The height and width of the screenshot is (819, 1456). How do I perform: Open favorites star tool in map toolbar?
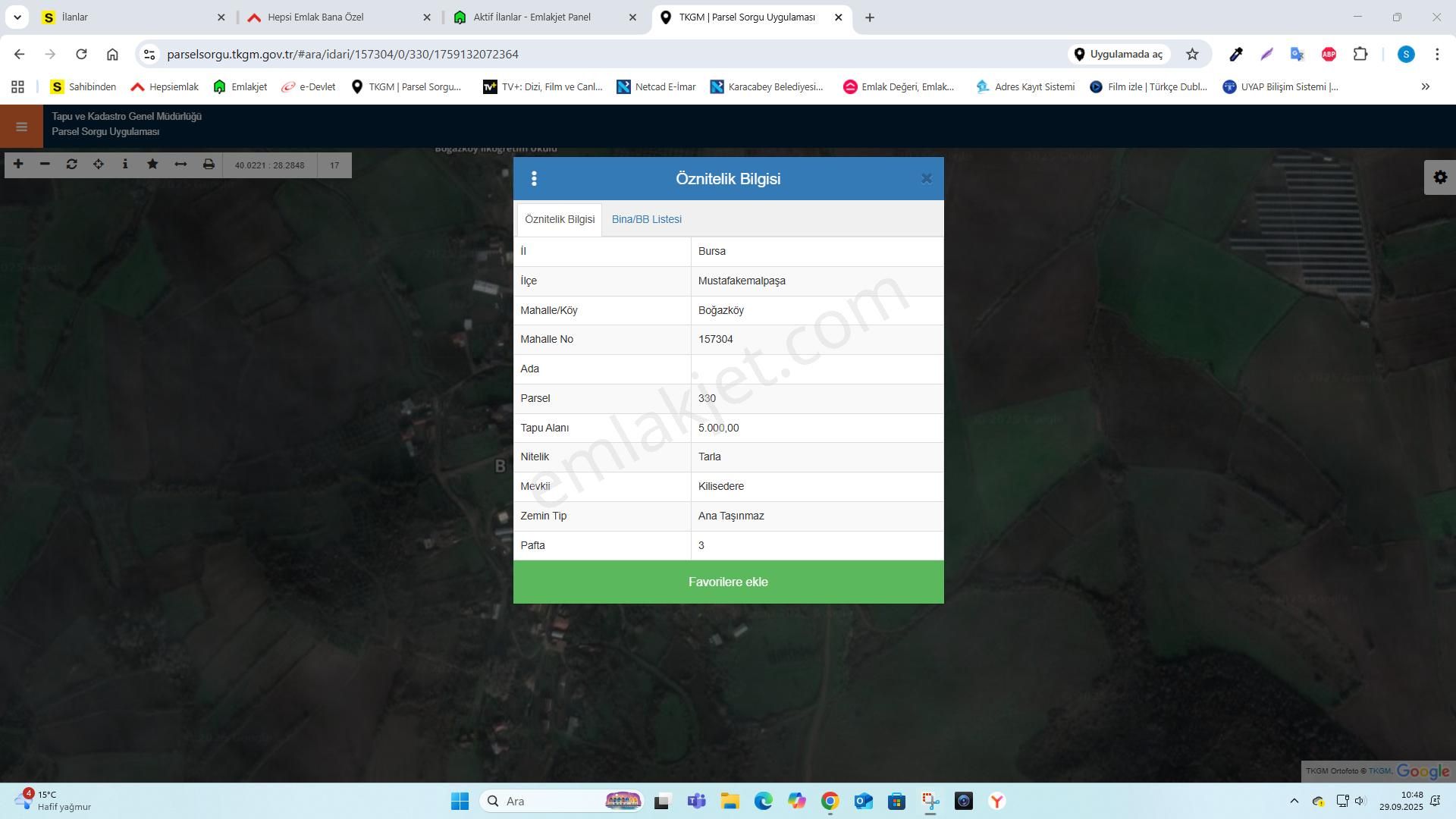tap(152, 165)
